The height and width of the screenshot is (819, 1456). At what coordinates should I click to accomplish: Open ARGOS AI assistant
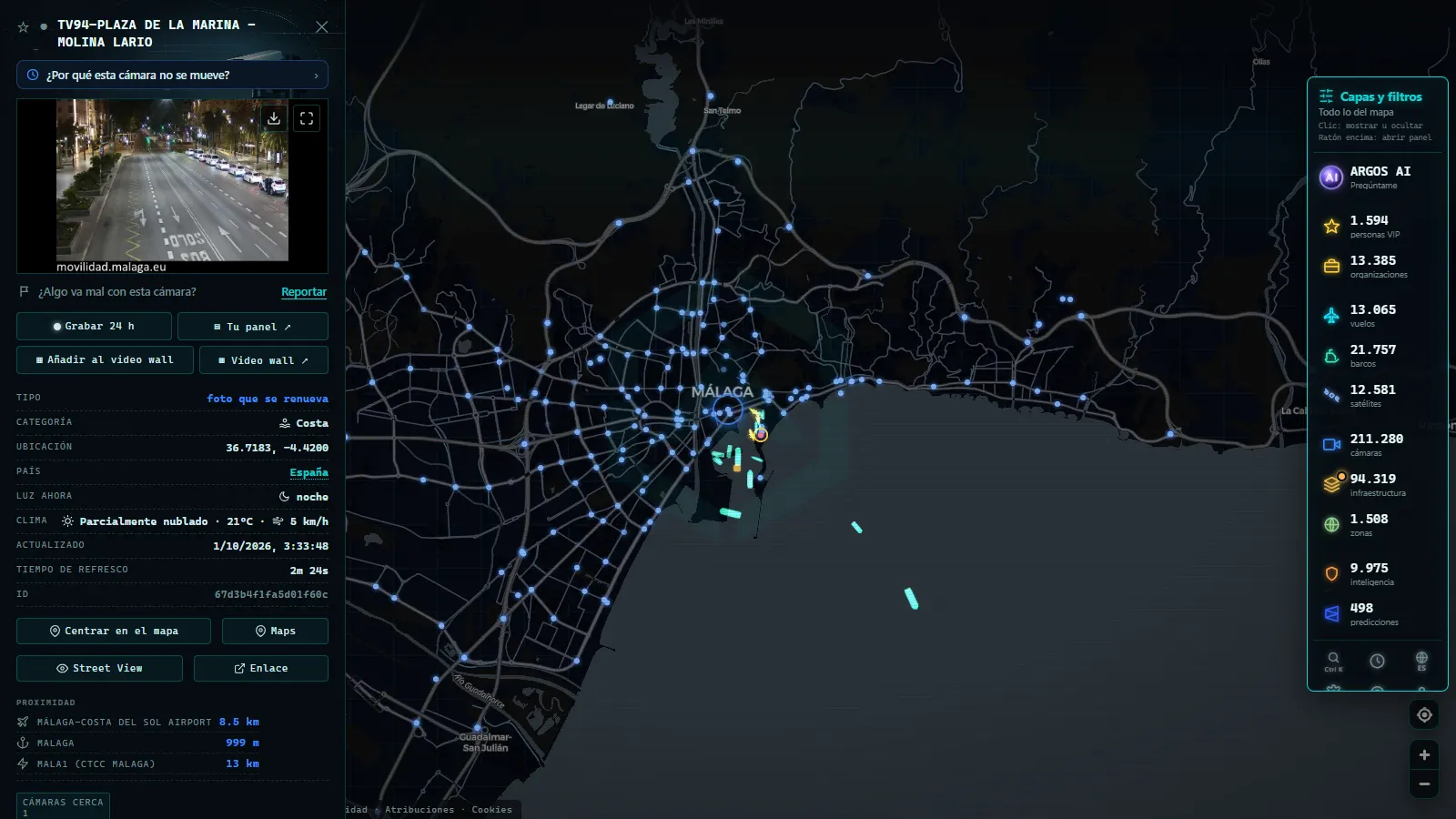click(1378, 177)
